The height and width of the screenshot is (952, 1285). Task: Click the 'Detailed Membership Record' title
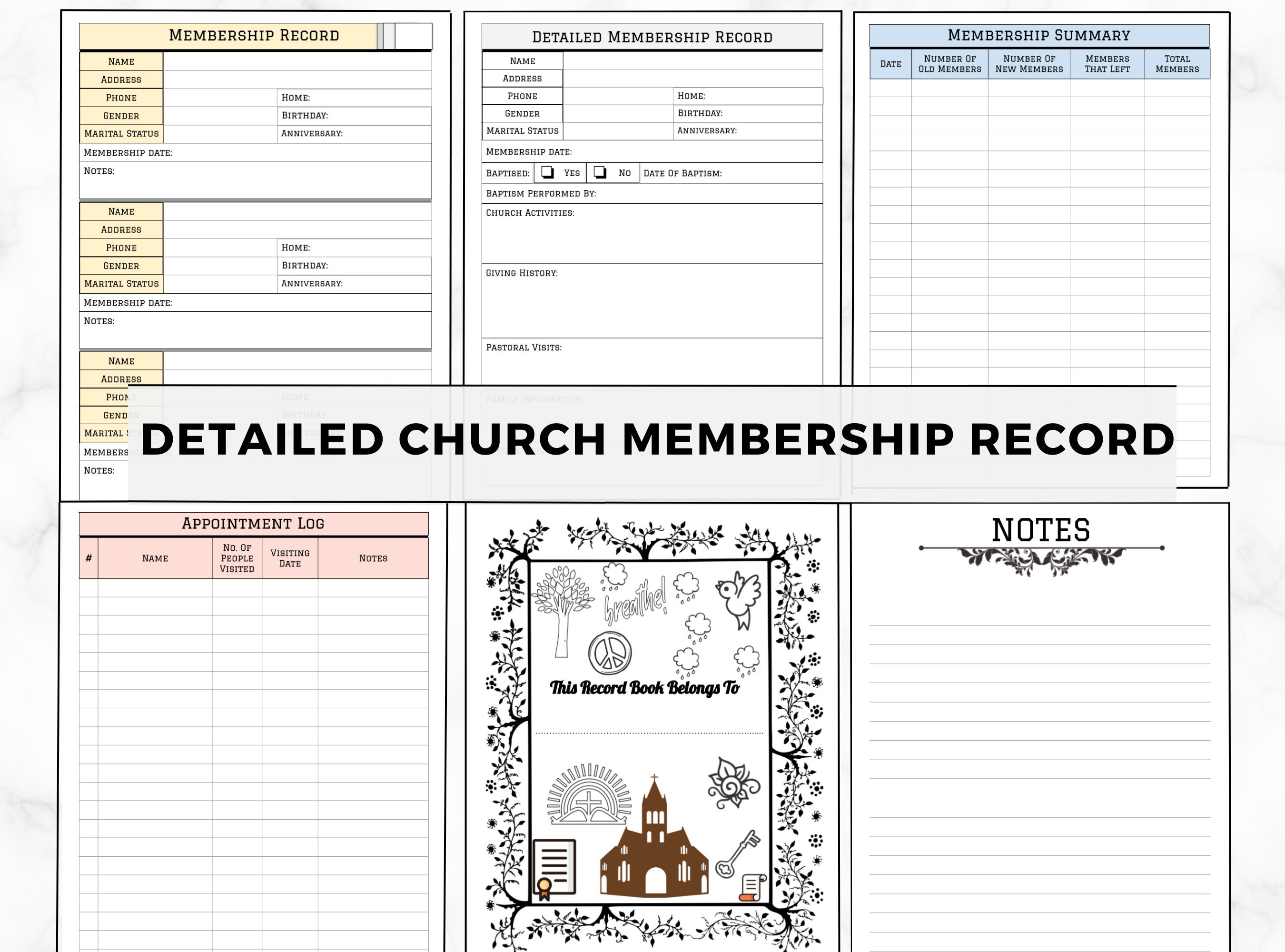652,38
